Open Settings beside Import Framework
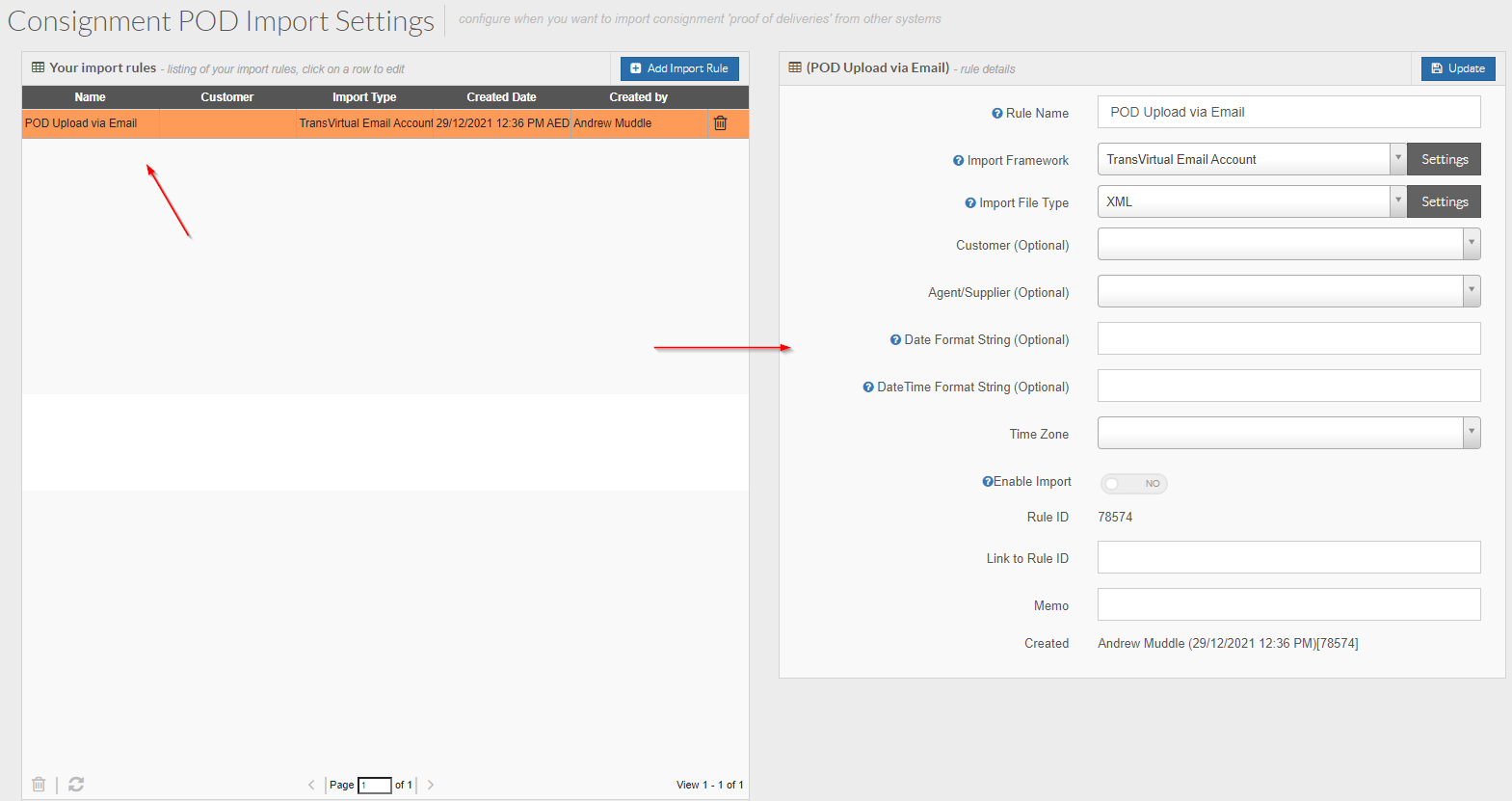The image size is (1512, 801). click(1444, 159)
